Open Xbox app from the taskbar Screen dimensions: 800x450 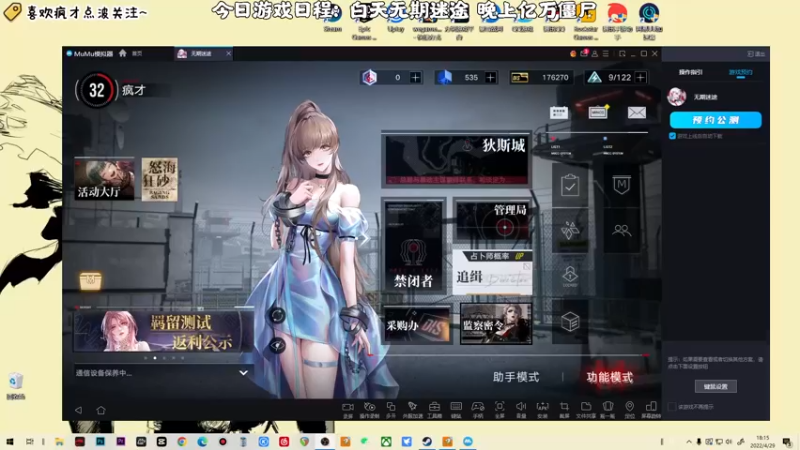tap(386, 441)
